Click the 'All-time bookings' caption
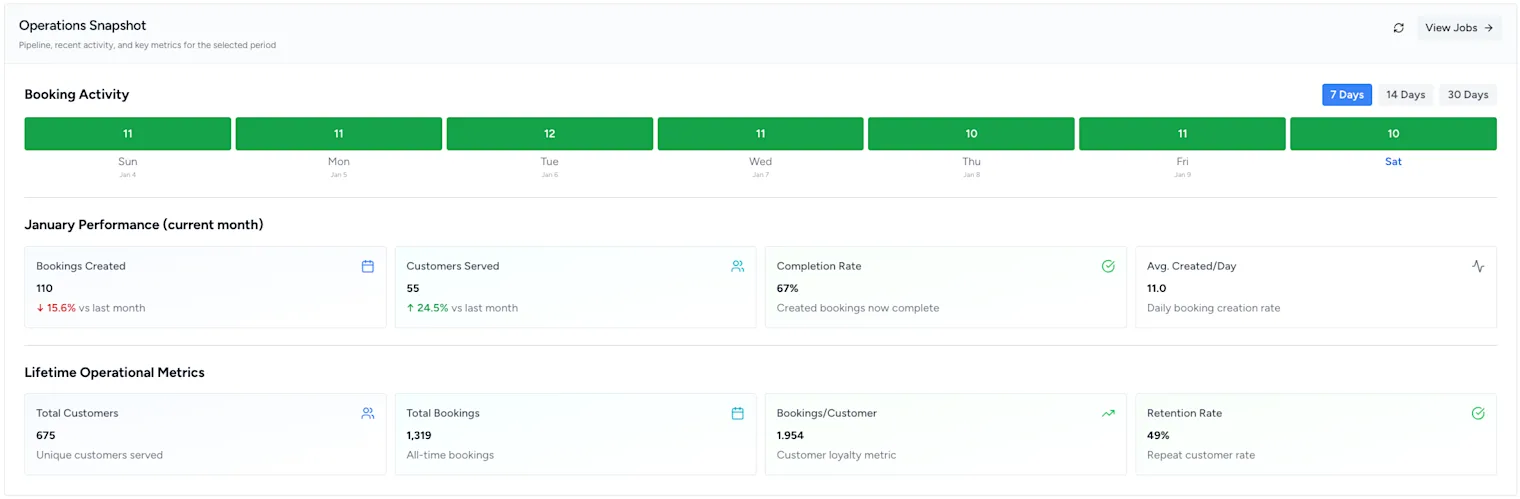The width and height of the screenshot is (1520, 499). [x=450, y=455]
